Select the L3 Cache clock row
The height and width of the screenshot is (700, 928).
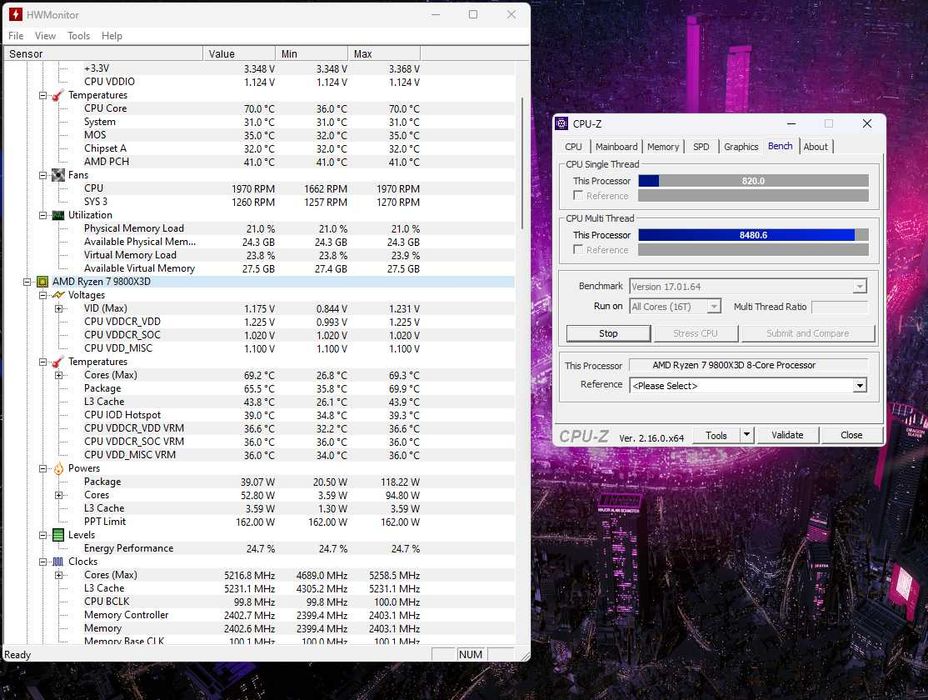tap(259, 589)
